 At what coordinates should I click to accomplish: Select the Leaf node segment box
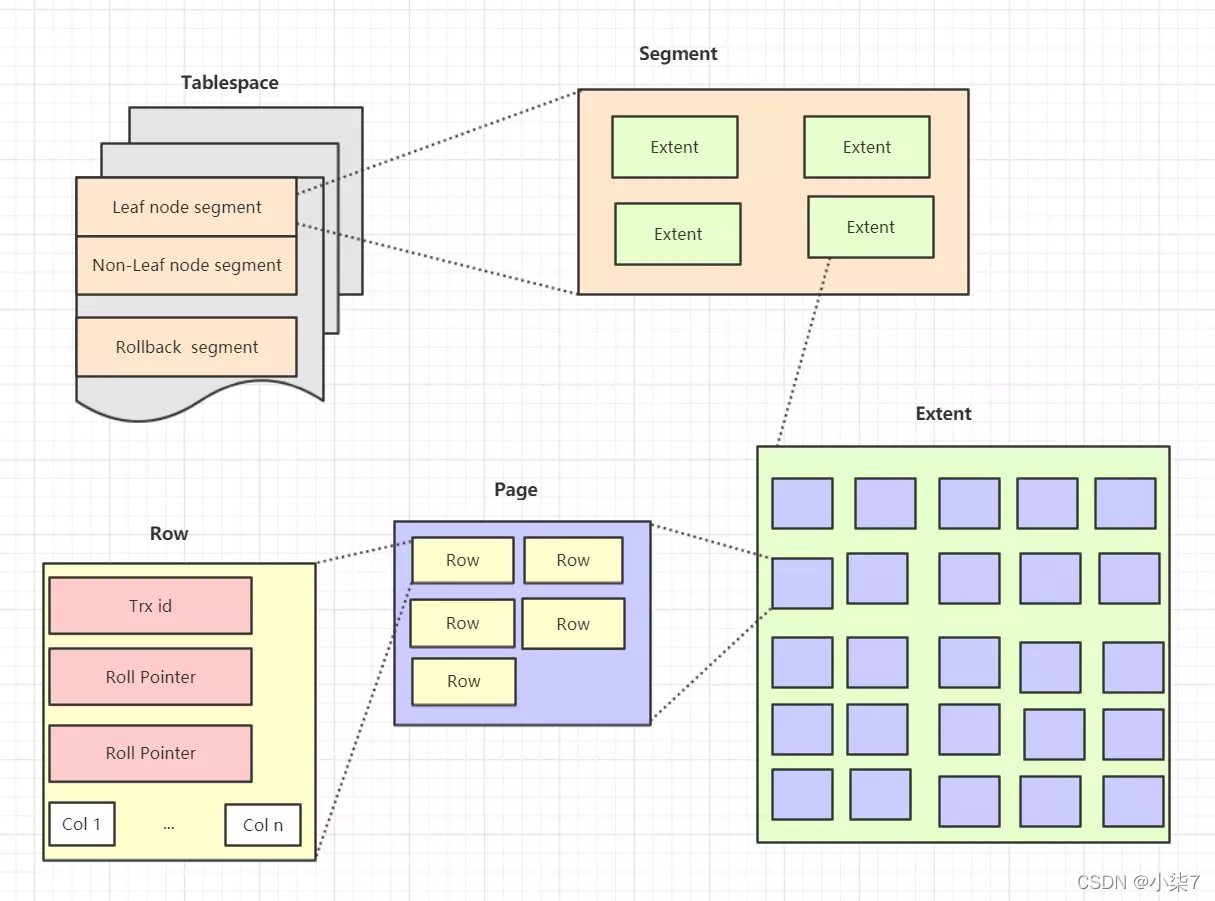coord(186,207)
